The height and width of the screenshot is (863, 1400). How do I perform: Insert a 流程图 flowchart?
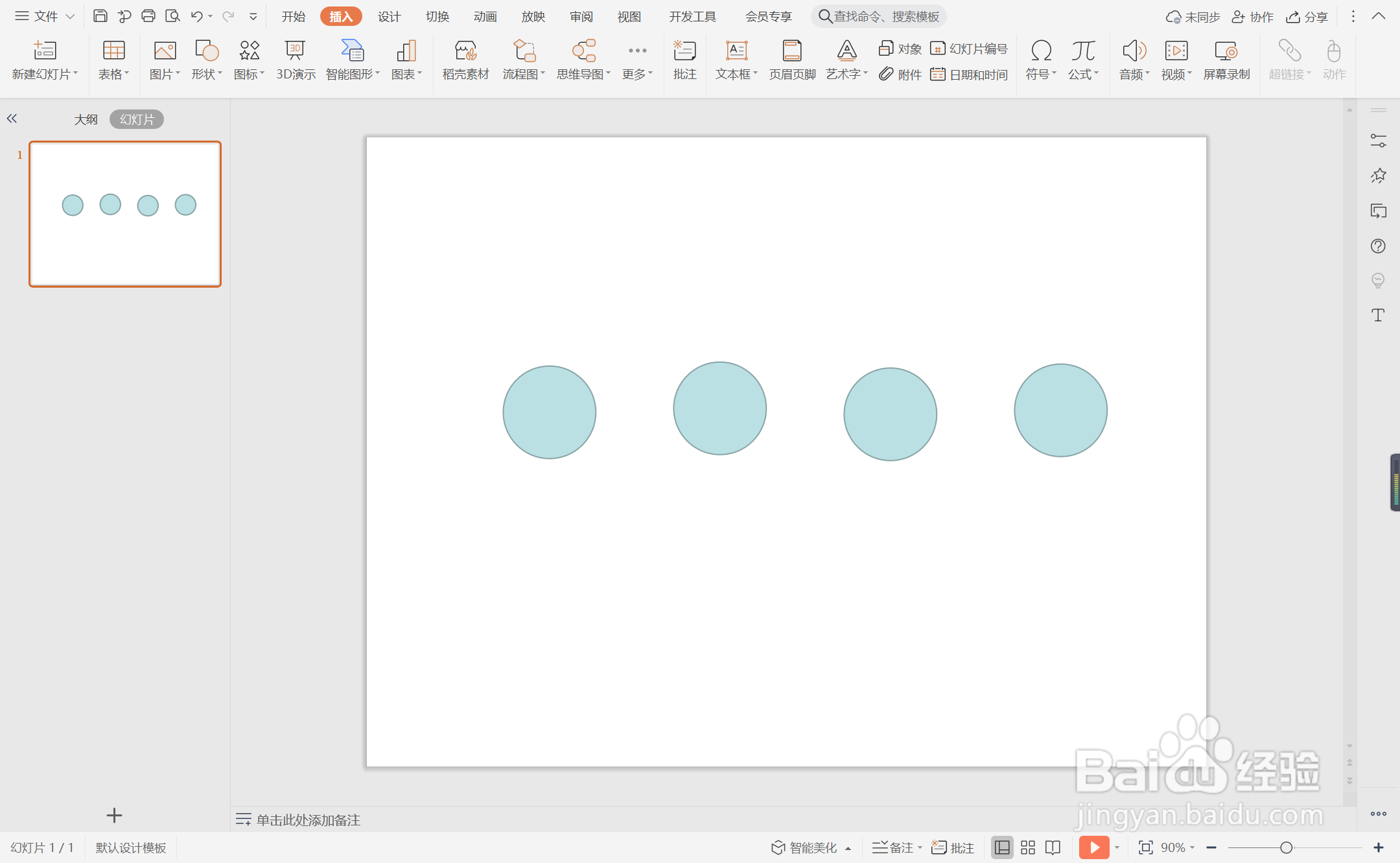click(524, 60)
